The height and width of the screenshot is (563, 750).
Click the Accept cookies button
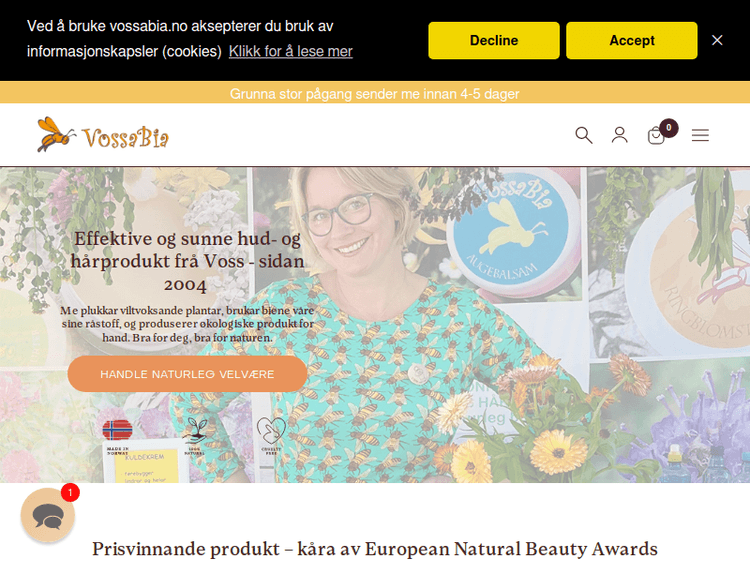(x=631, y=41)
